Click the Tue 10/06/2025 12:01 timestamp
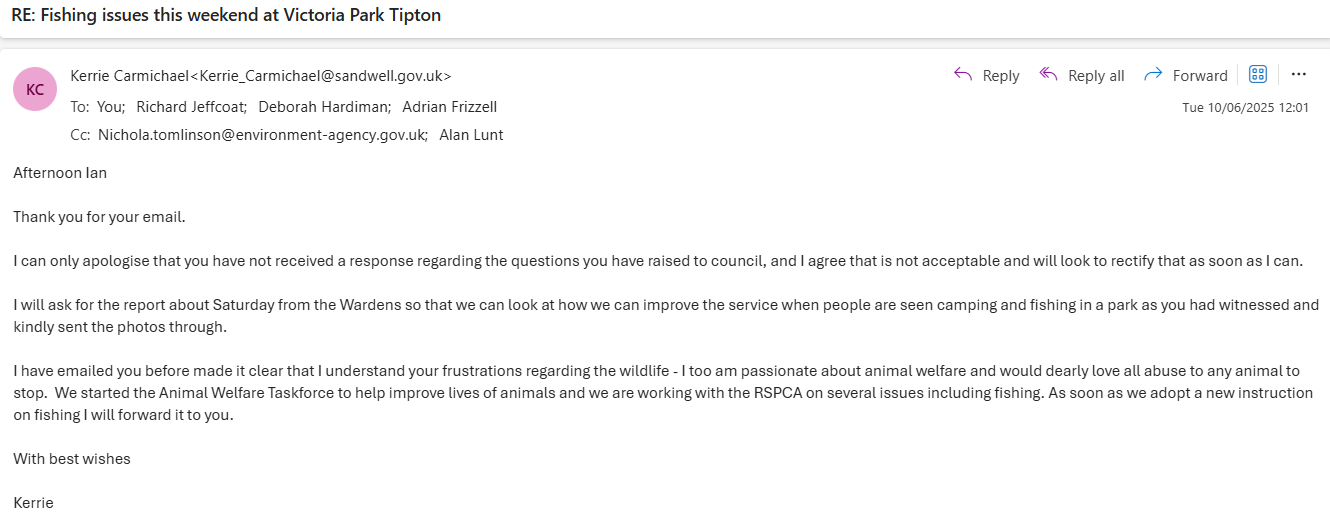 [x=1245, y=108]
